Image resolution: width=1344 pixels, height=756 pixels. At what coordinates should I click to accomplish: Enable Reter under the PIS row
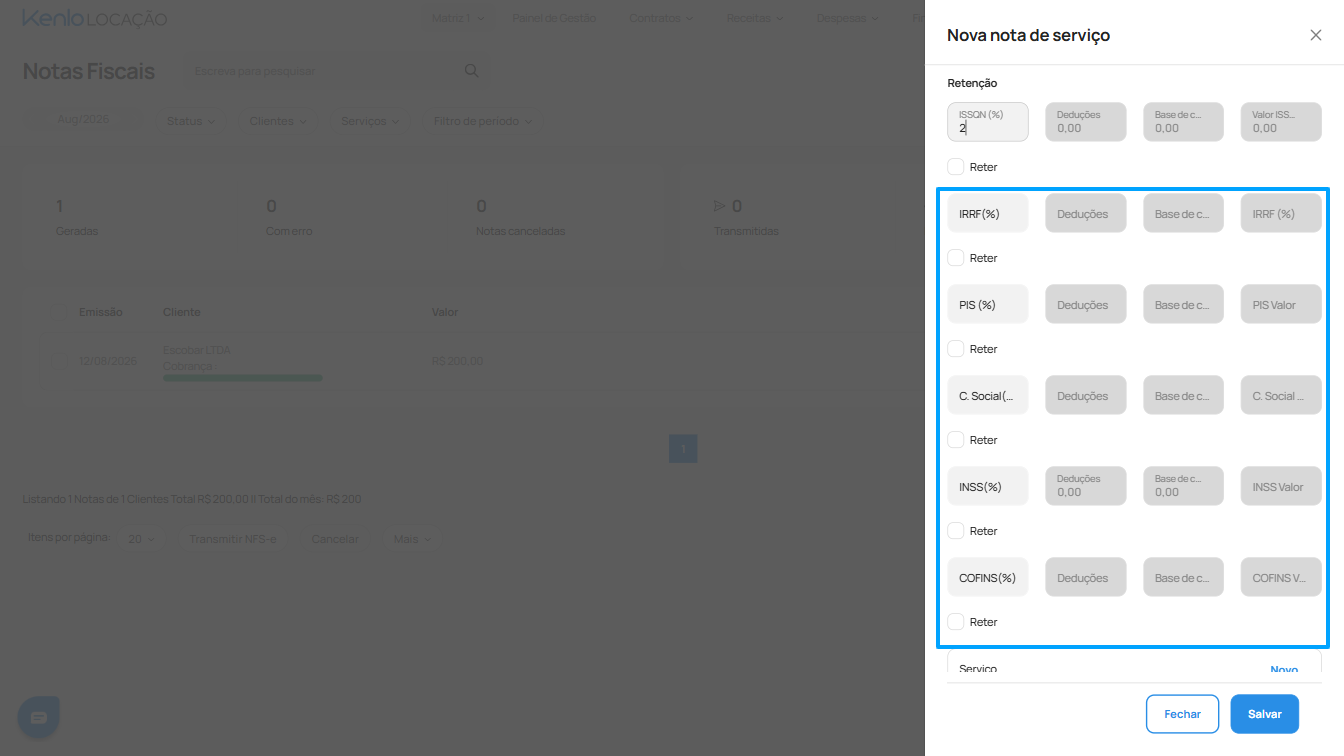click(x=956, y=349)
